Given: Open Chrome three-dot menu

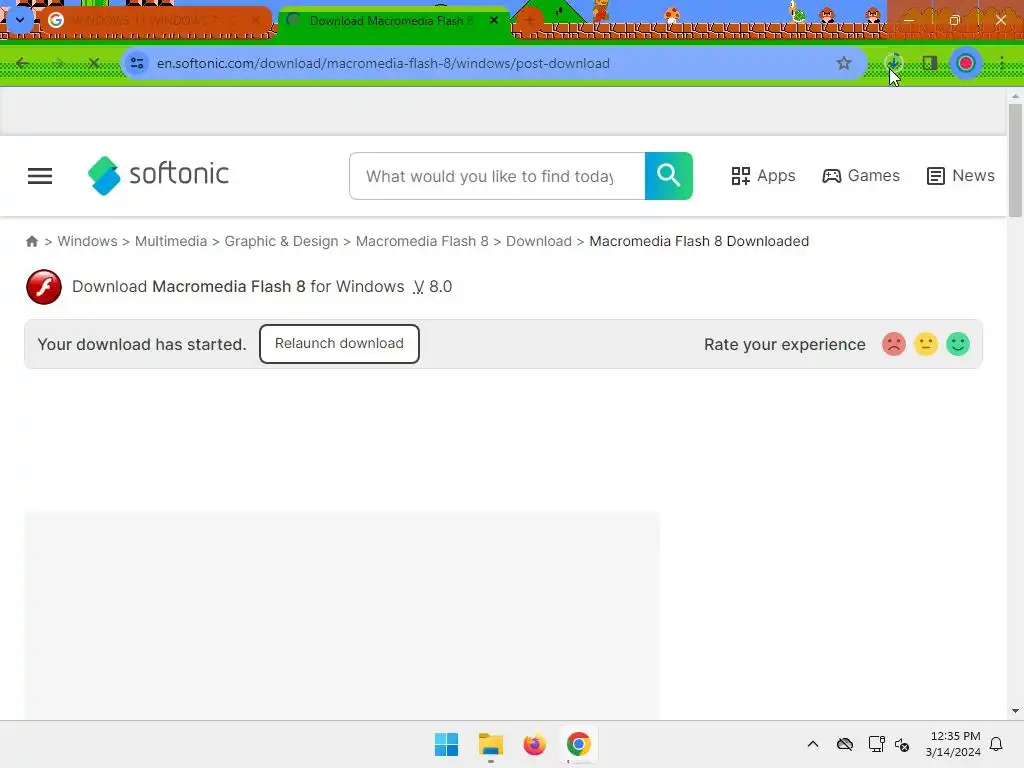Looking at the screenshot, I should 1002,63.
